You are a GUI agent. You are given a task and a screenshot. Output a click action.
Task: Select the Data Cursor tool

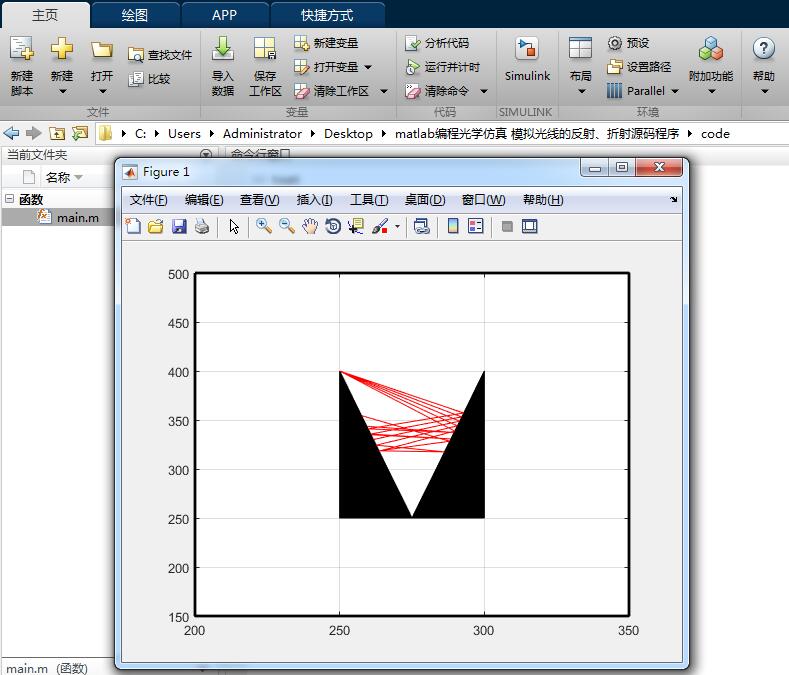click(356, 226)
